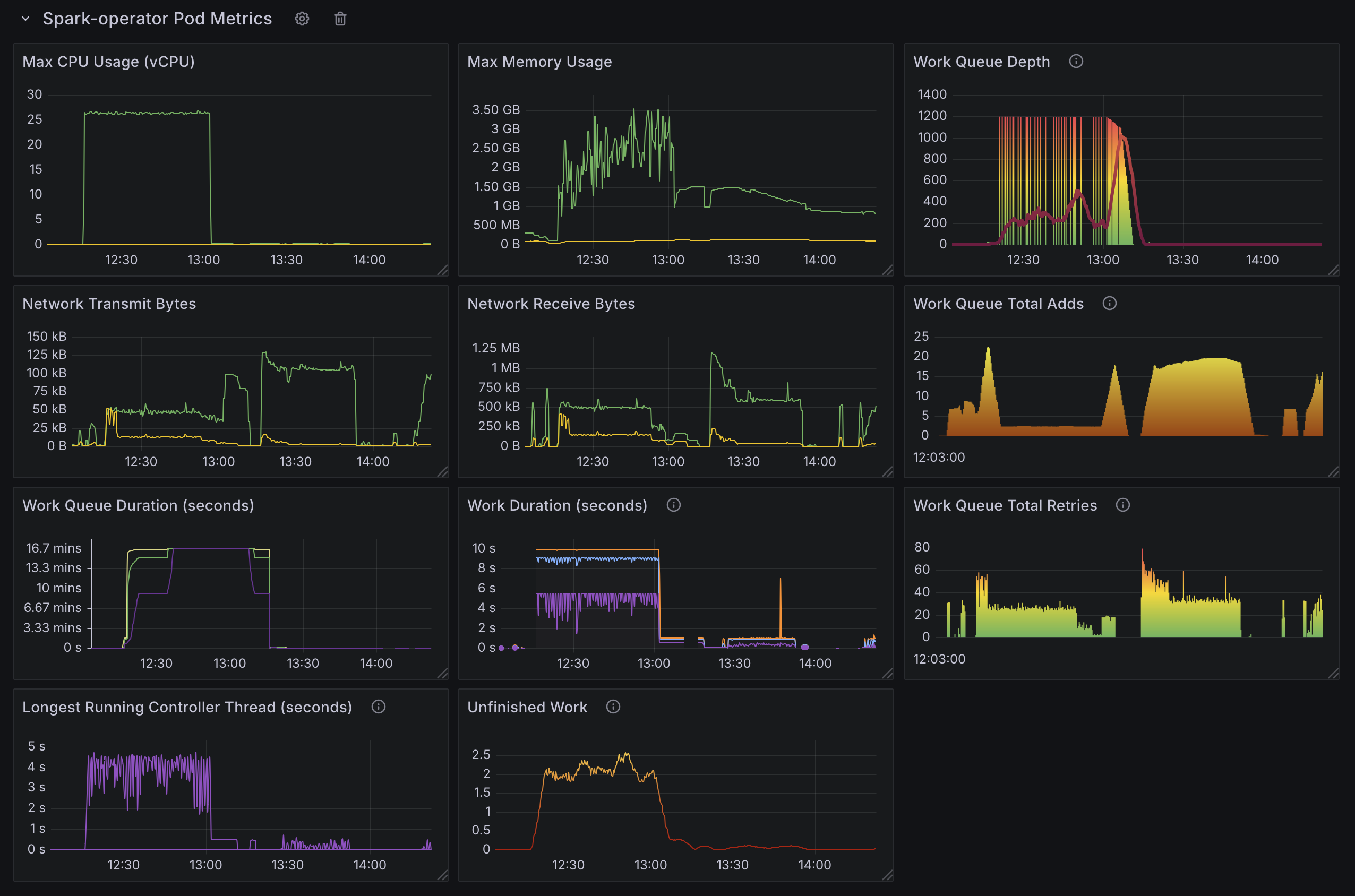
Task: Click the Work Queue Depth panel title
Action: coord(982,61)
